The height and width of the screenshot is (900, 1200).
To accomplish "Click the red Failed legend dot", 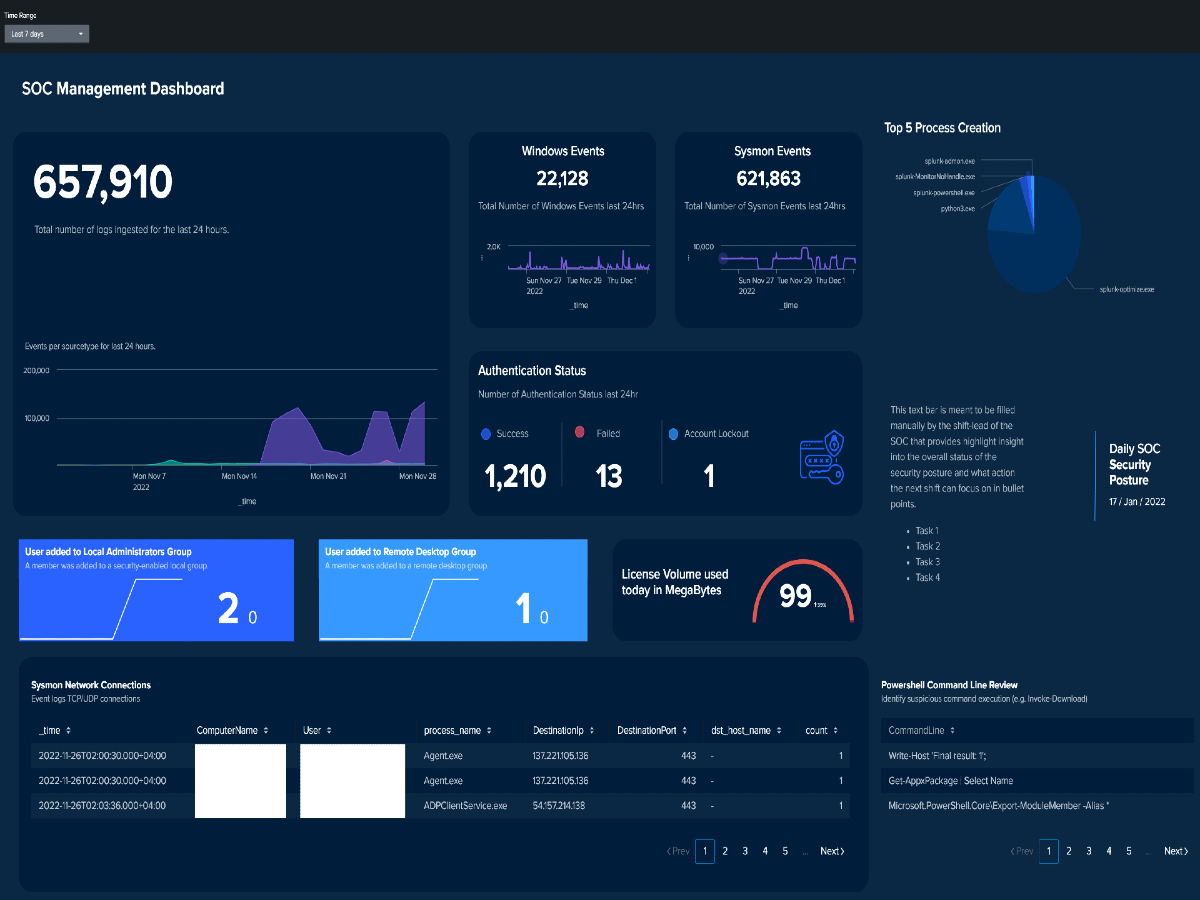I will point(580,433).
